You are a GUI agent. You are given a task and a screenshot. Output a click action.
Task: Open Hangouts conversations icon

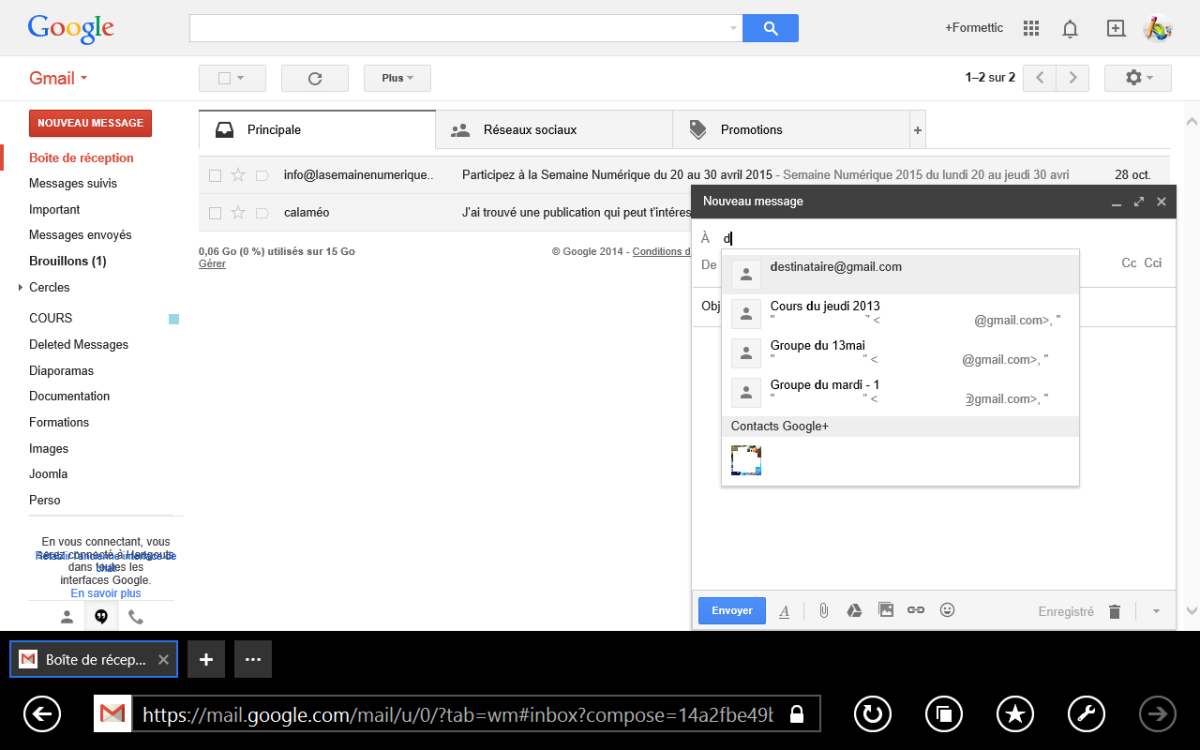pyautogui.click(x=101, y=617)
